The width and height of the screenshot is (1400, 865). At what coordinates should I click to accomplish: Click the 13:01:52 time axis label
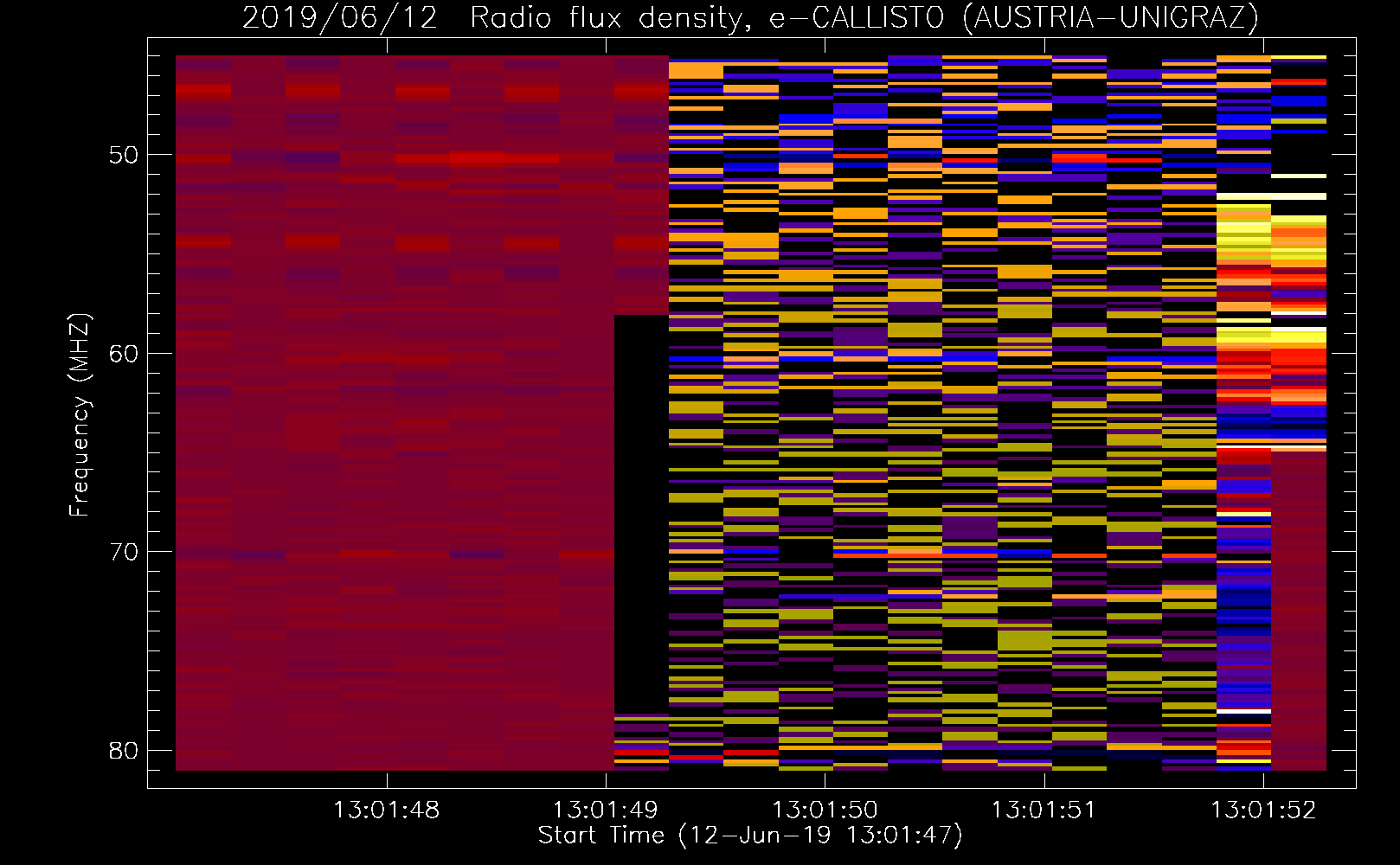point(1262,811)
